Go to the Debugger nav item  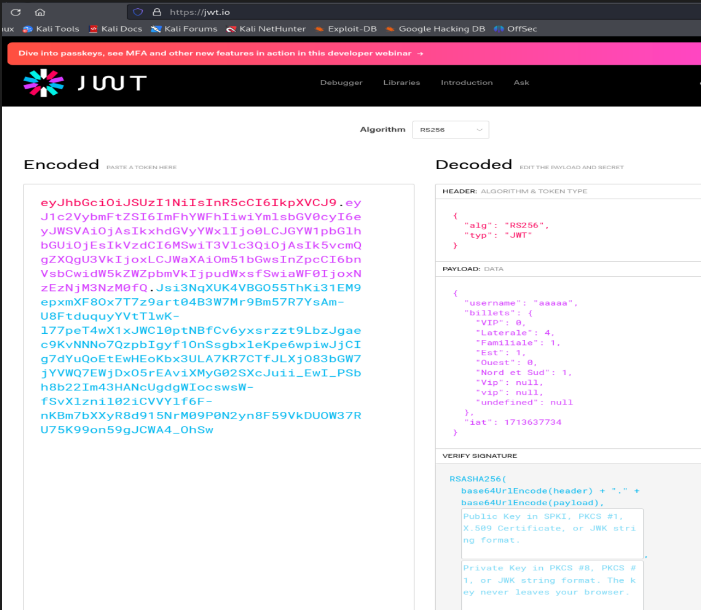tap(341, 83)
